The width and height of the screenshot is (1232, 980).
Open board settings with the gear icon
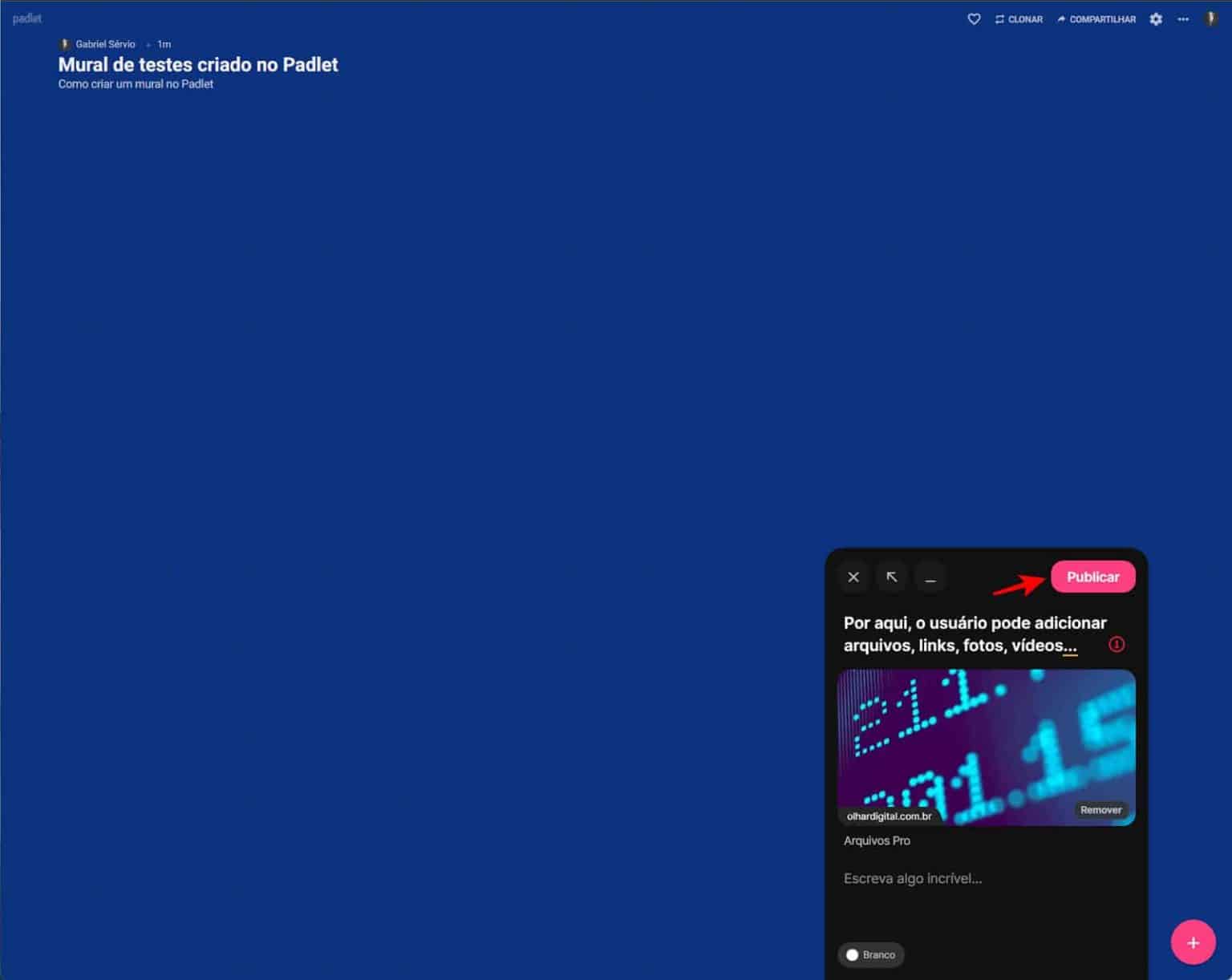(x=1156, y=18)
